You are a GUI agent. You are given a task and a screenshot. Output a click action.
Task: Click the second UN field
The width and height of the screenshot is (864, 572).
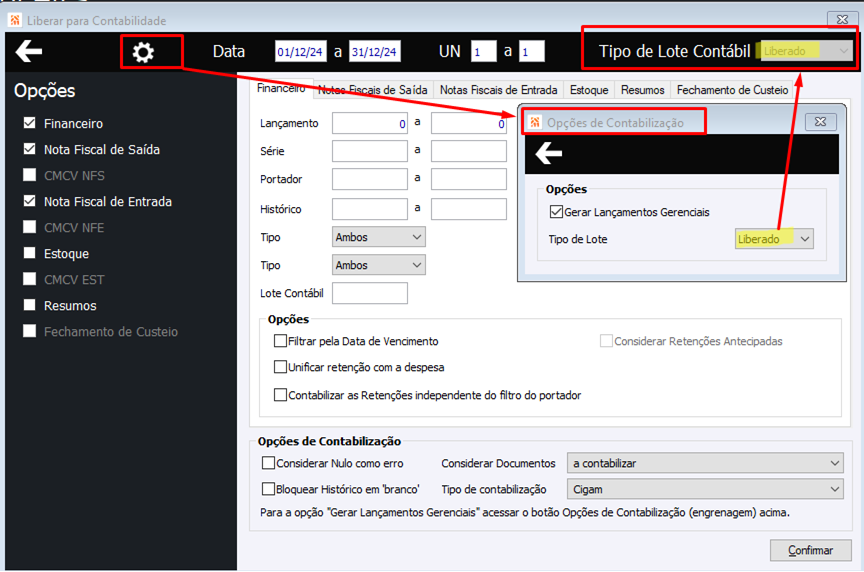pos(532,51)
